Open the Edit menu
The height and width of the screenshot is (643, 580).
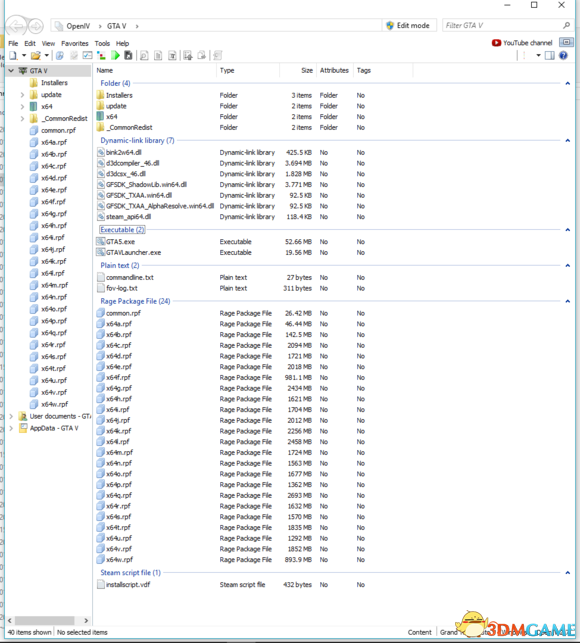(x=30, y=43)
